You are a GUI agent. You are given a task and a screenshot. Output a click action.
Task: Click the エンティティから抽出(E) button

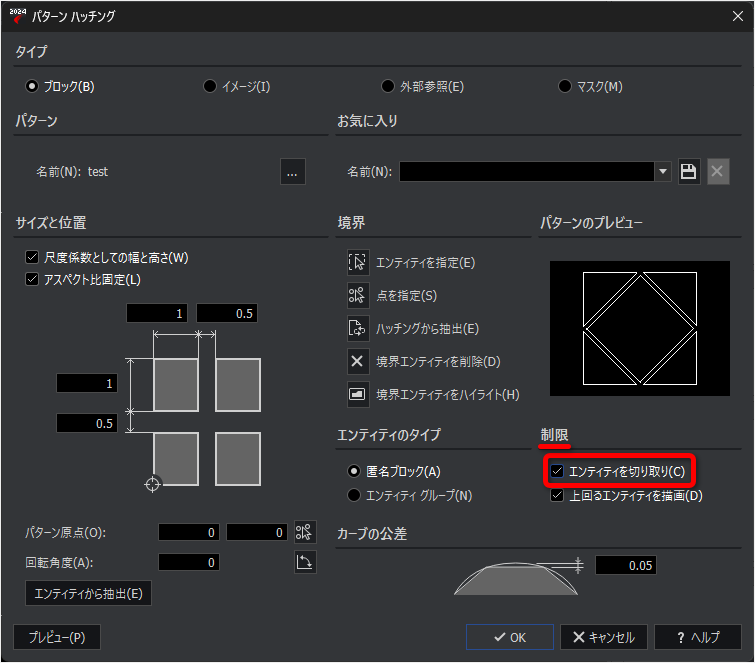click(88, 593)
